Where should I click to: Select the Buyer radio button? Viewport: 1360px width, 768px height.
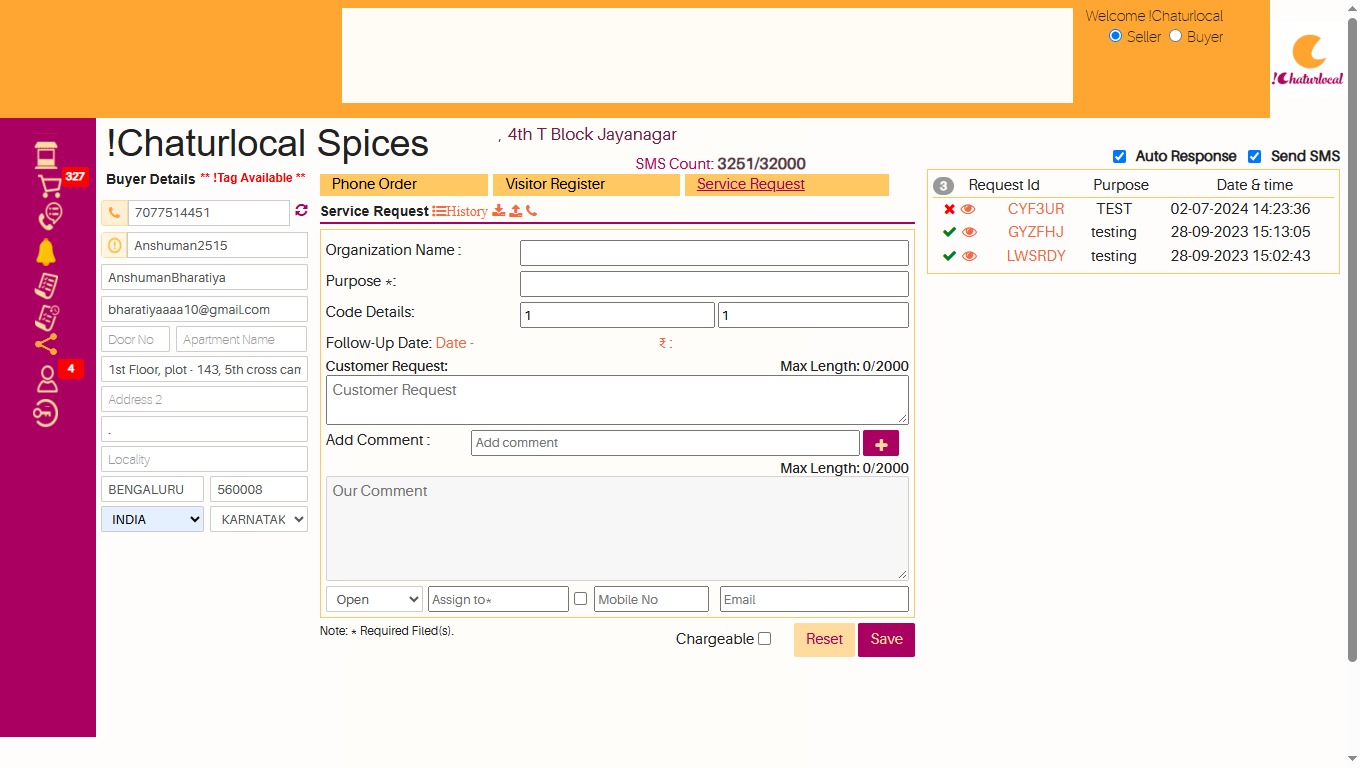tap(1176, 36)
